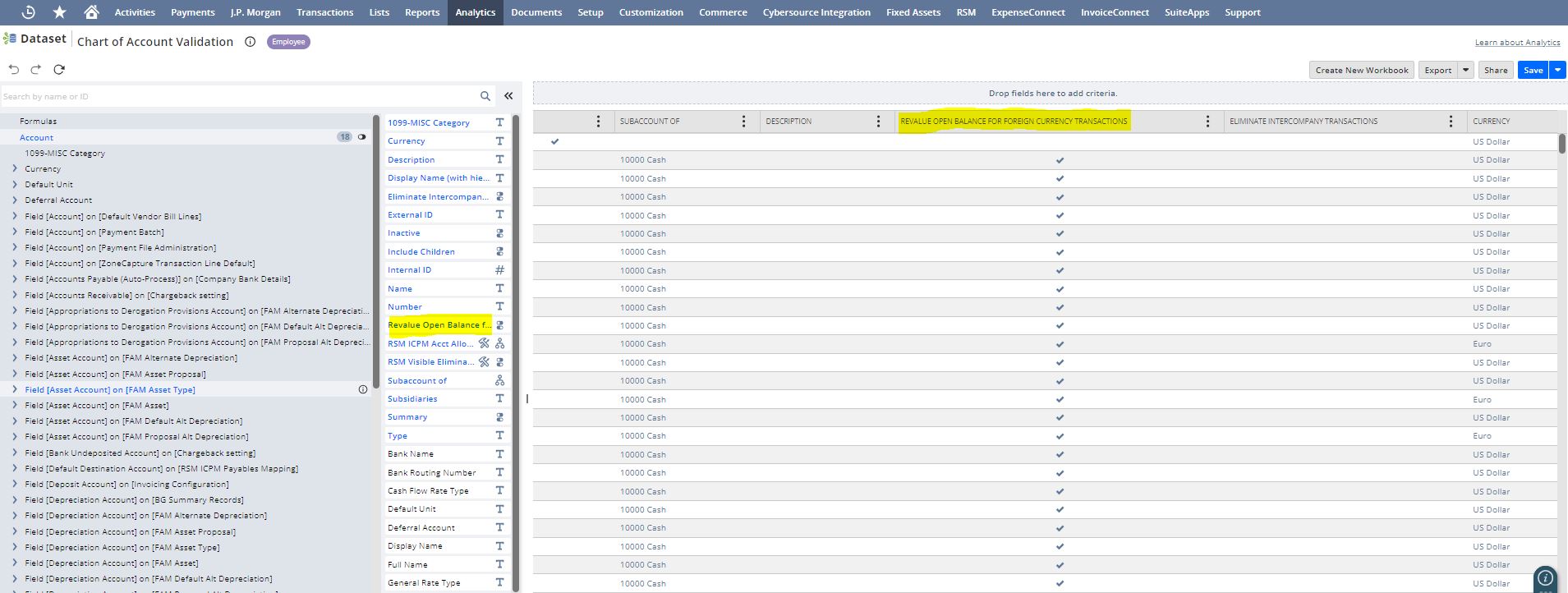
Task: Open Description column options menu
Action: click(x=878, y=122)
